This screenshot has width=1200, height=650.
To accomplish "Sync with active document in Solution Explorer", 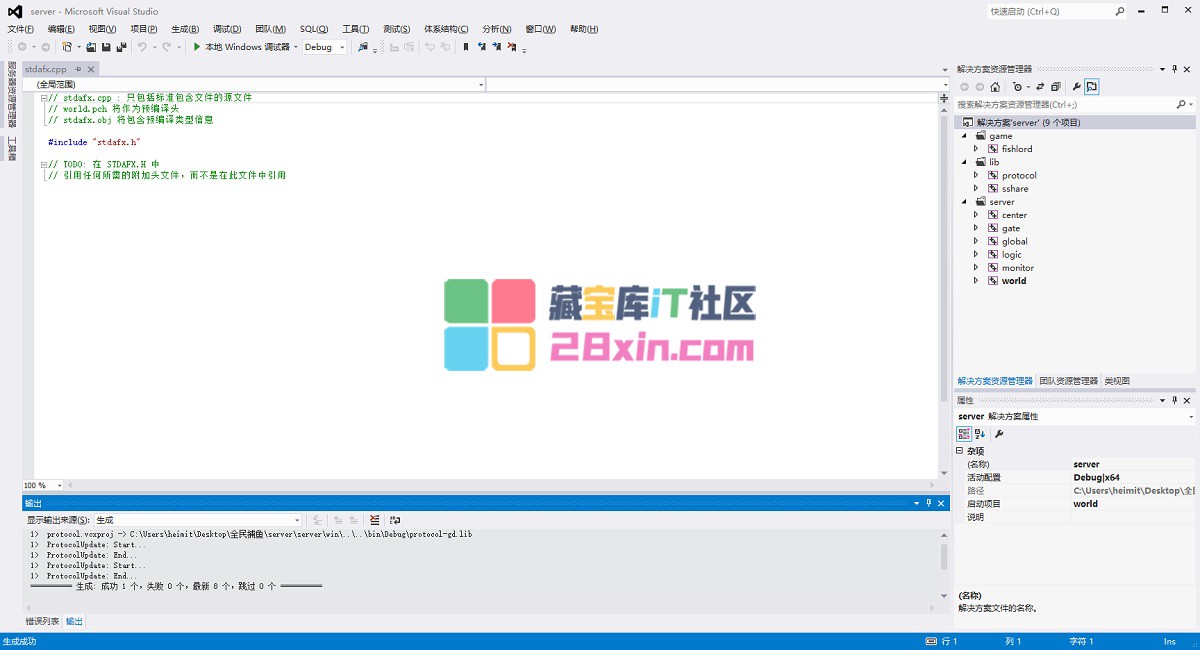I will 1040,87.
